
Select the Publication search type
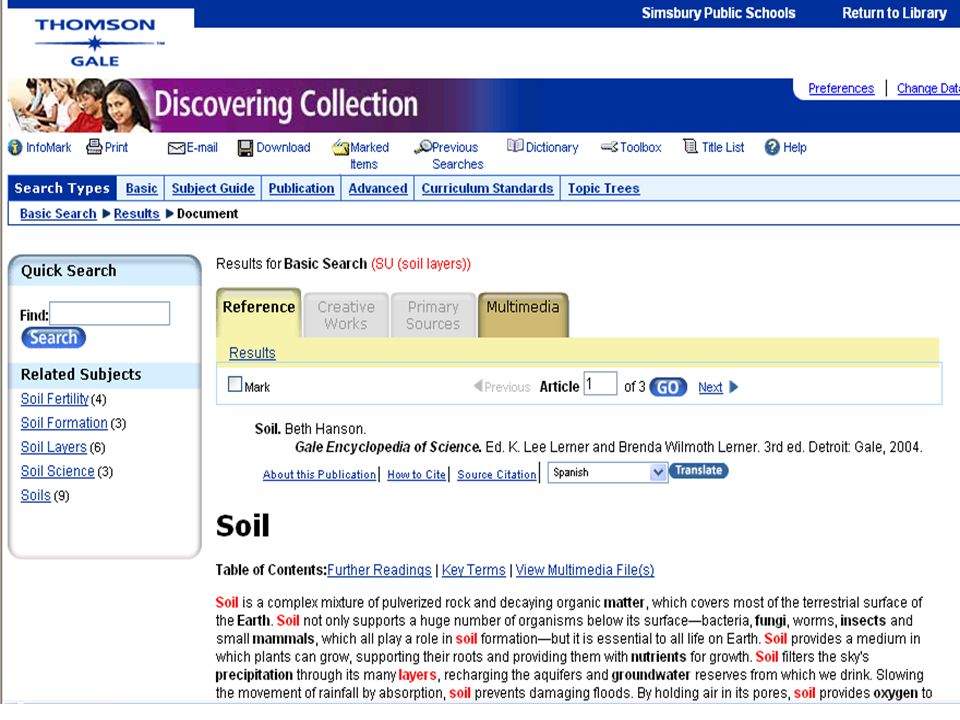coord(301,189)
